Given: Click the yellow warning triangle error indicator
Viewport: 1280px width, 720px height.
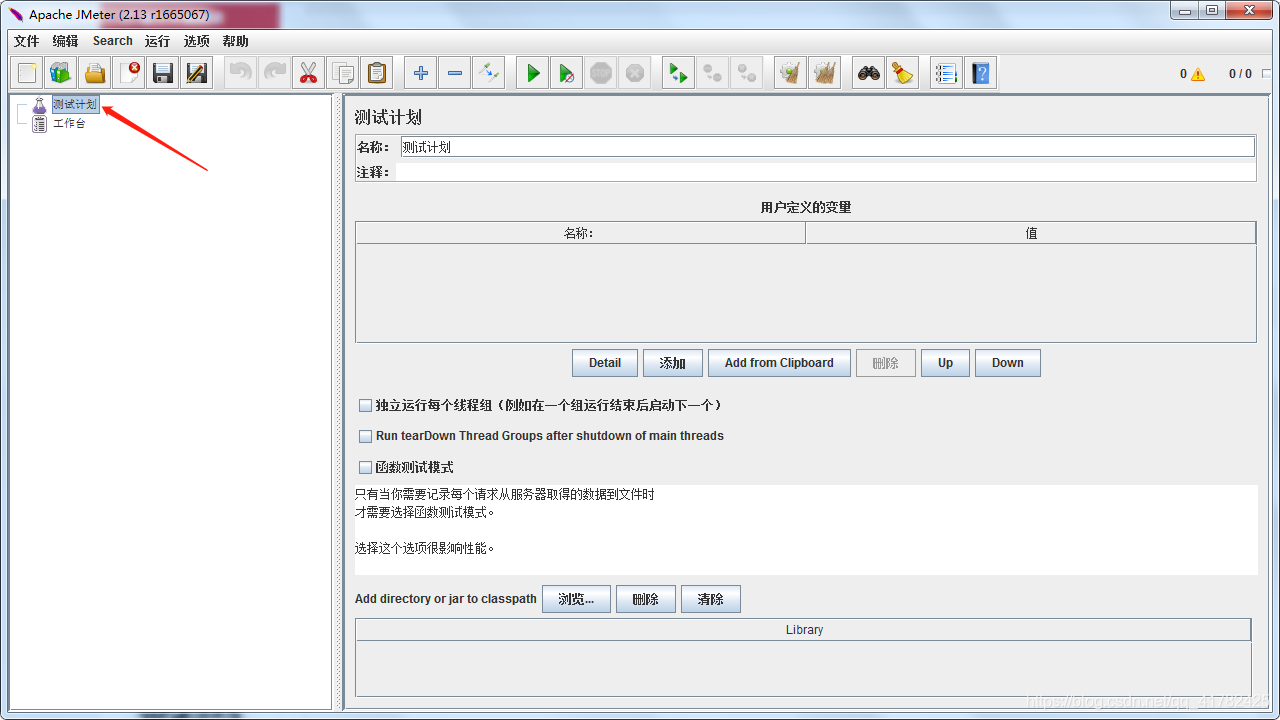Looking at the screenshot, I should point(1198,74).
